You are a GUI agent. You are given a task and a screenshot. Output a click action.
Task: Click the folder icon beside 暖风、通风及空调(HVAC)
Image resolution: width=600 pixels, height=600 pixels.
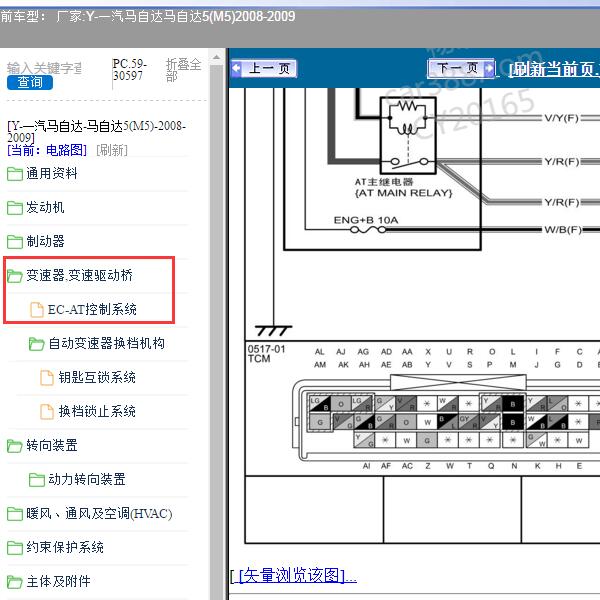pos(15,514)
